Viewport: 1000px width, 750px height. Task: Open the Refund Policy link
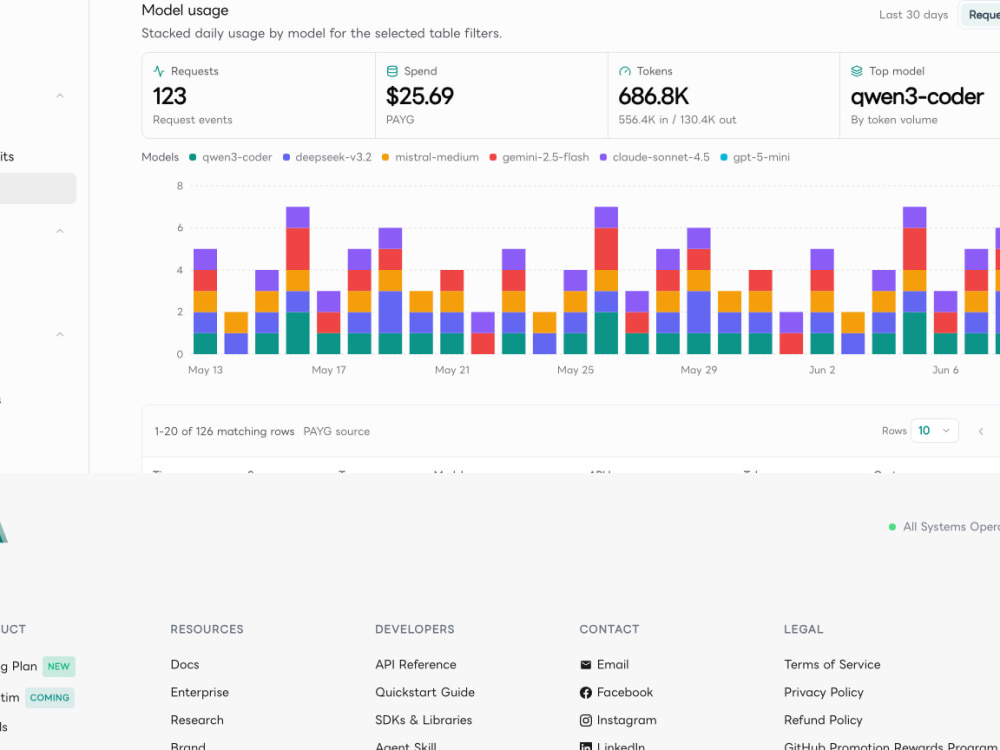coord(823,720)
